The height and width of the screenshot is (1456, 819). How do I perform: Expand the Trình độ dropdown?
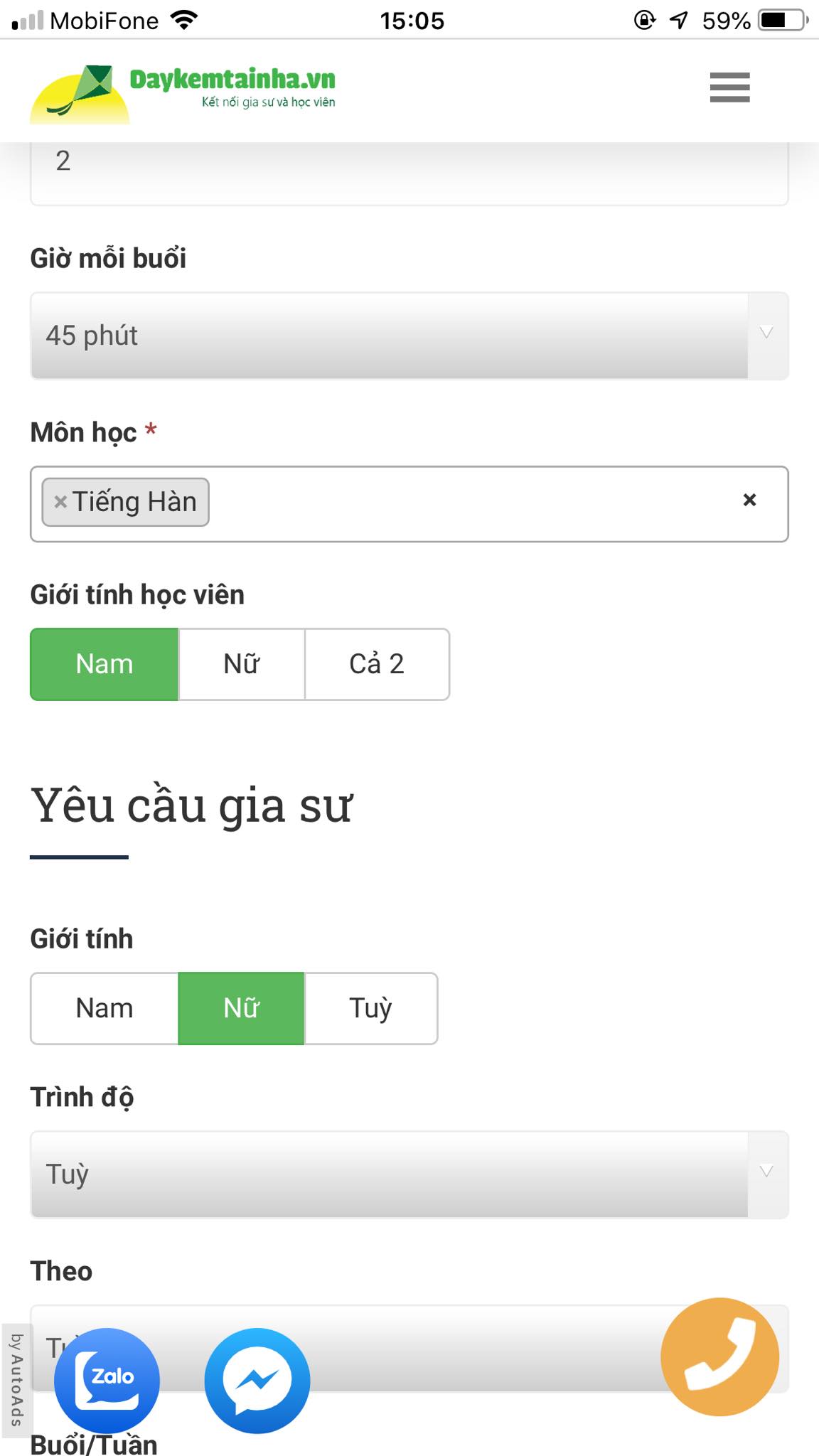[409, 1174]
